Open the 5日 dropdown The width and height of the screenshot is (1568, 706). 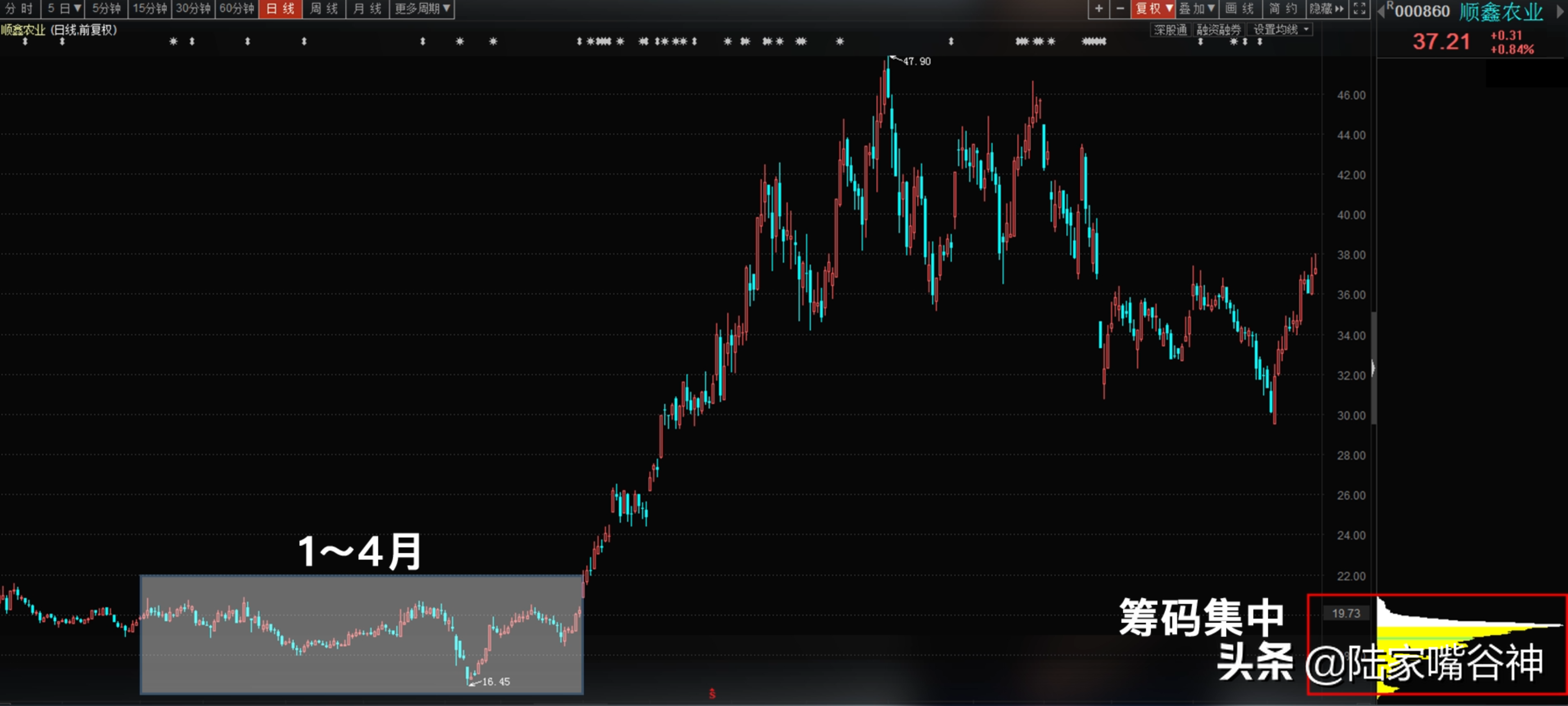tap(64, 9)
